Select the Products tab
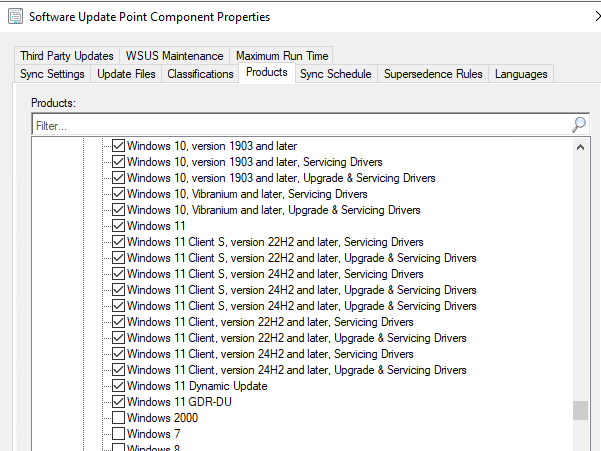The image size is (601, 451). 267,72
